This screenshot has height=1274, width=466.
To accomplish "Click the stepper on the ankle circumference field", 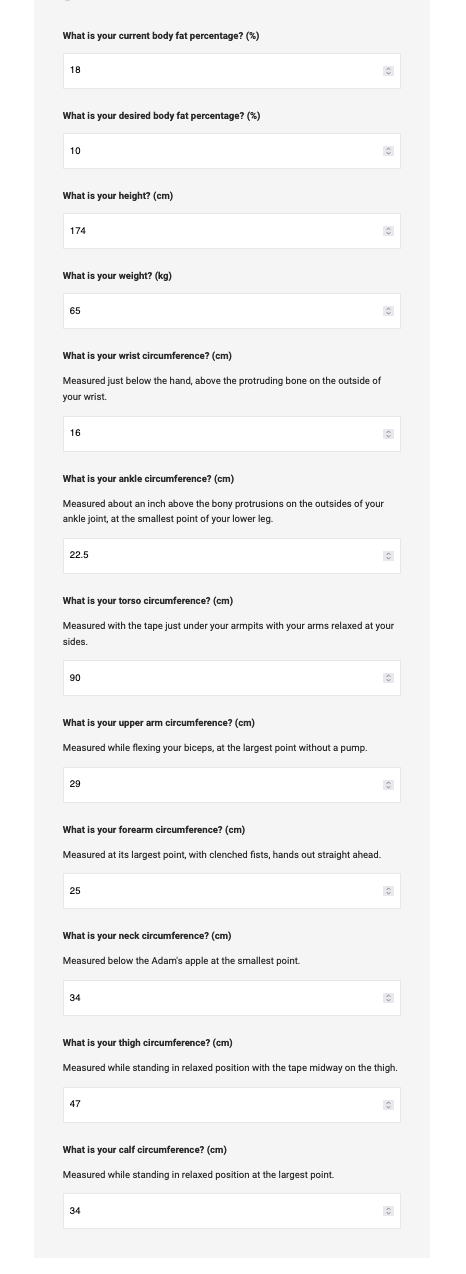I will click(388, 556).
